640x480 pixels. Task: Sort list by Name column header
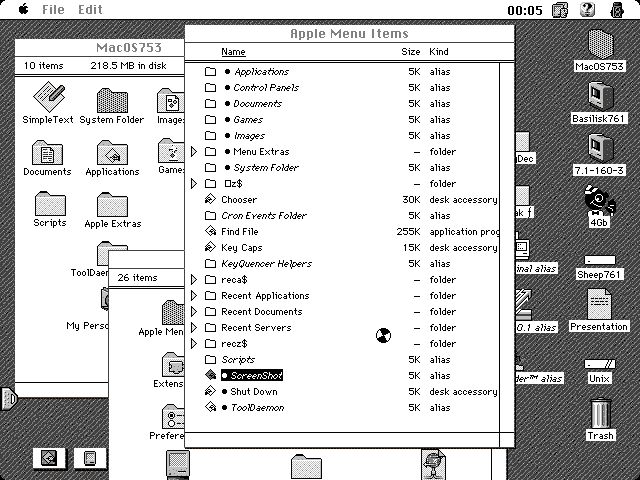(233, 52)
